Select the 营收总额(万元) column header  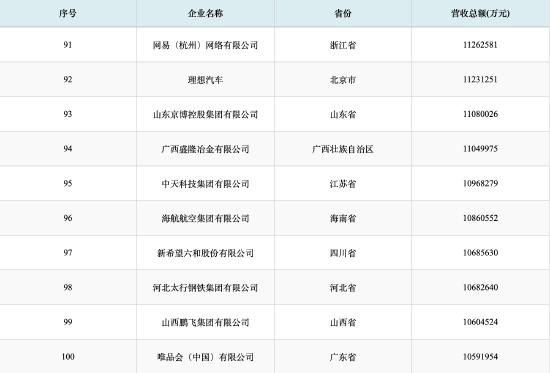[480, 13]
